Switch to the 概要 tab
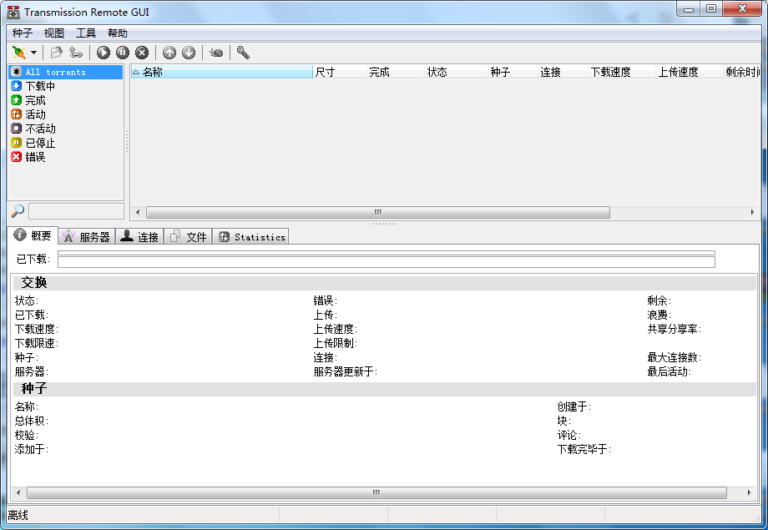This screenshot has width=768, height=530. [x=33, y=236]
